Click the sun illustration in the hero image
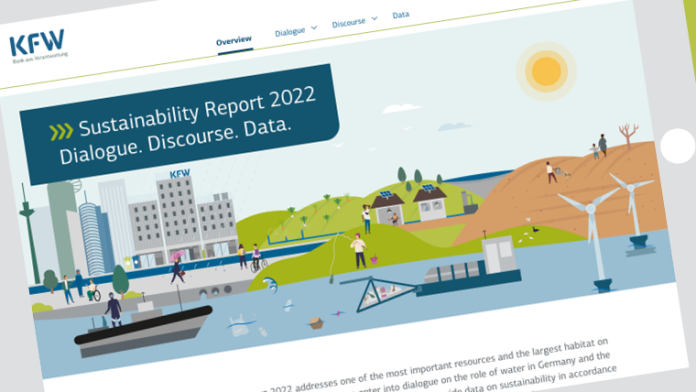This screenshot has width=696, height=392. pyautogui.click(x=546, y=71)
